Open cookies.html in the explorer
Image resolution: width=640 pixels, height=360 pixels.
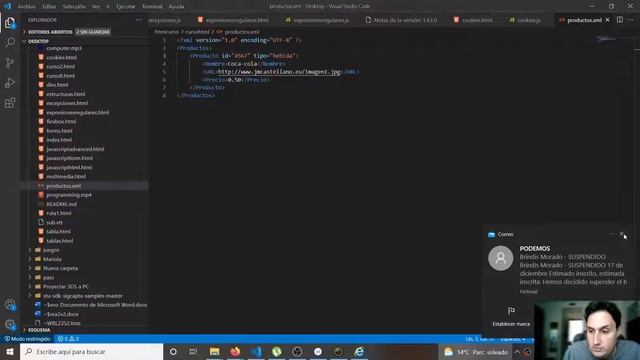pyautogui.click(x=61, y=58)
